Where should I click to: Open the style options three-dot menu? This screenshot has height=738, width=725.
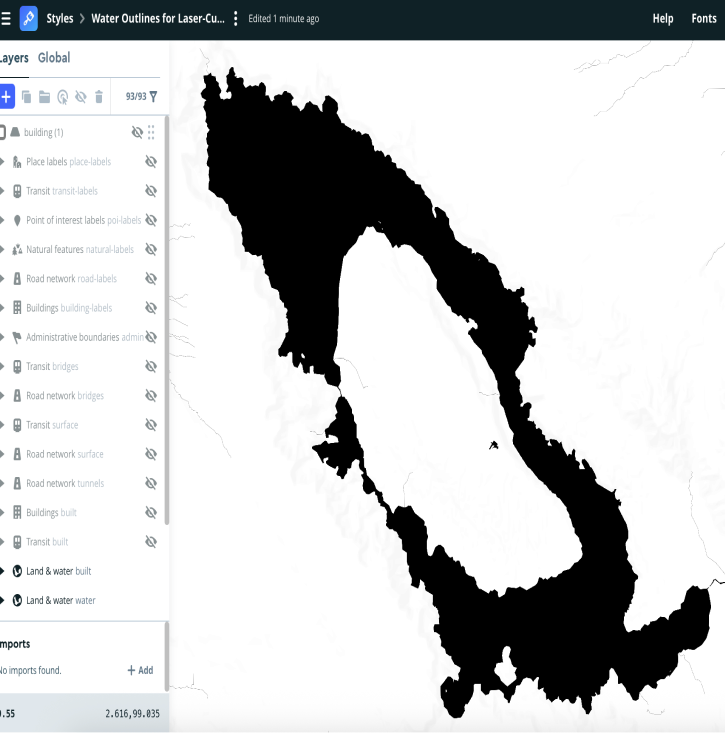[235, 19]
